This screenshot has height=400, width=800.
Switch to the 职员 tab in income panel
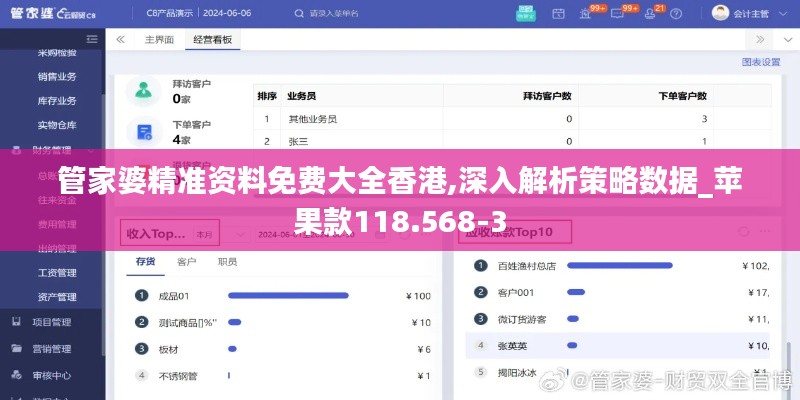[228, 262]
